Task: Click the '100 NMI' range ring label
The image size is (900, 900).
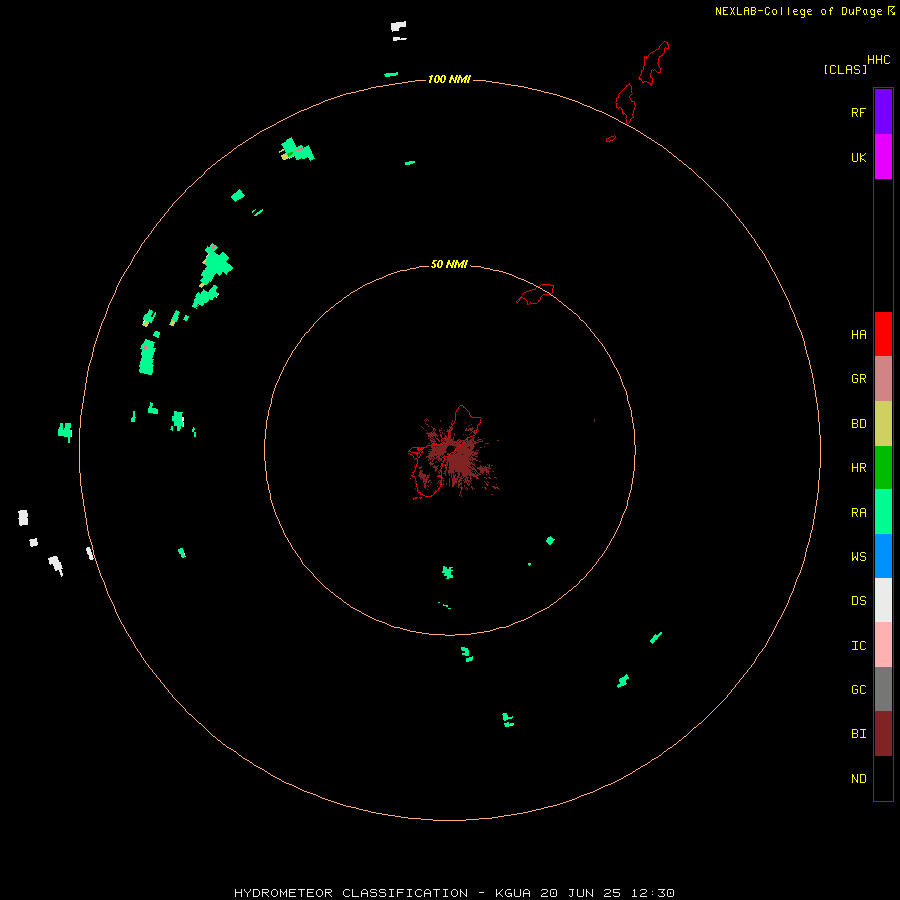Action: [449, 79]
